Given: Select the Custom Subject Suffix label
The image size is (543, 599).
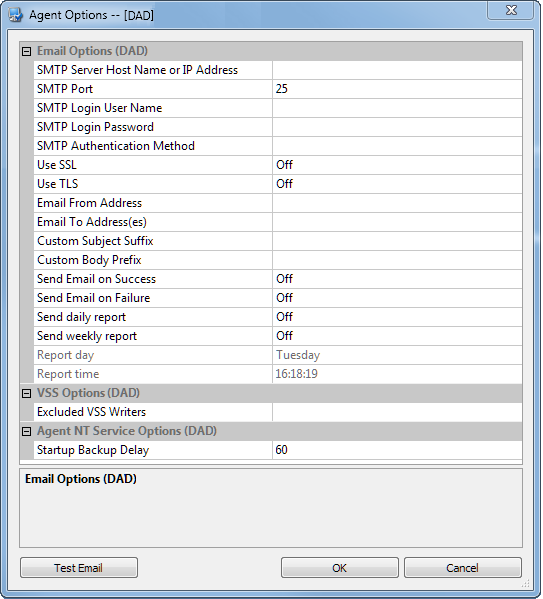Looking at the screenshot, I should (x=95, y=241).
